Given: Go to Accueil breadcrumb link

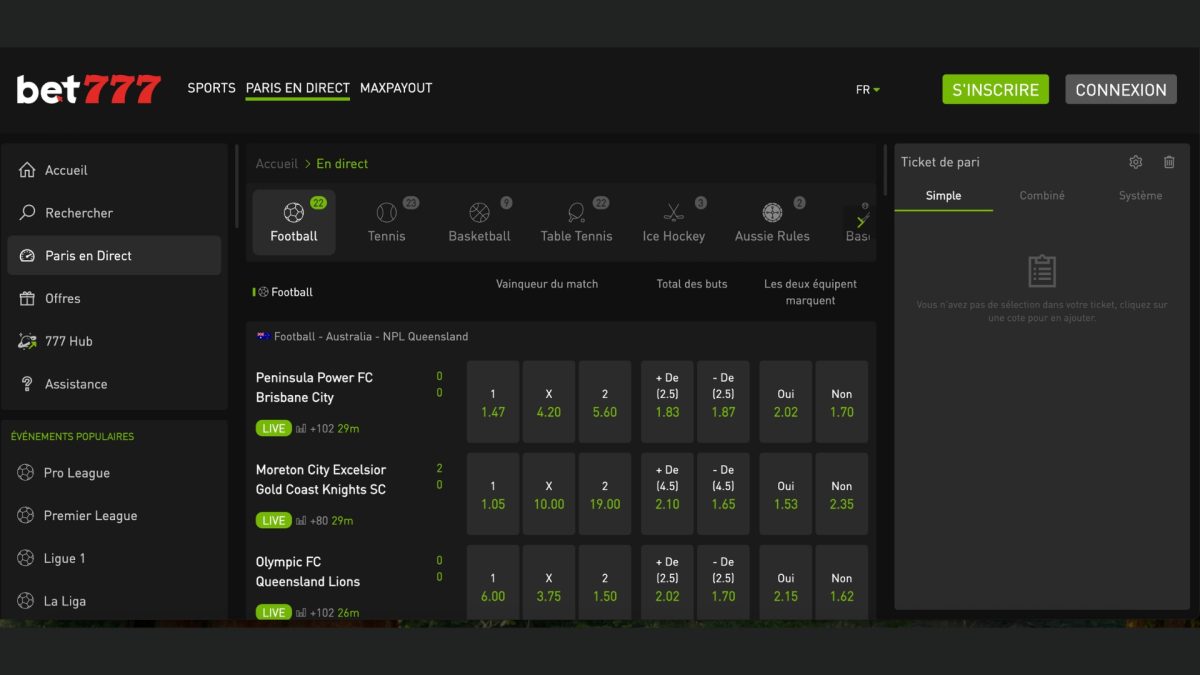Looking at the screenshot, I should 277,163.
